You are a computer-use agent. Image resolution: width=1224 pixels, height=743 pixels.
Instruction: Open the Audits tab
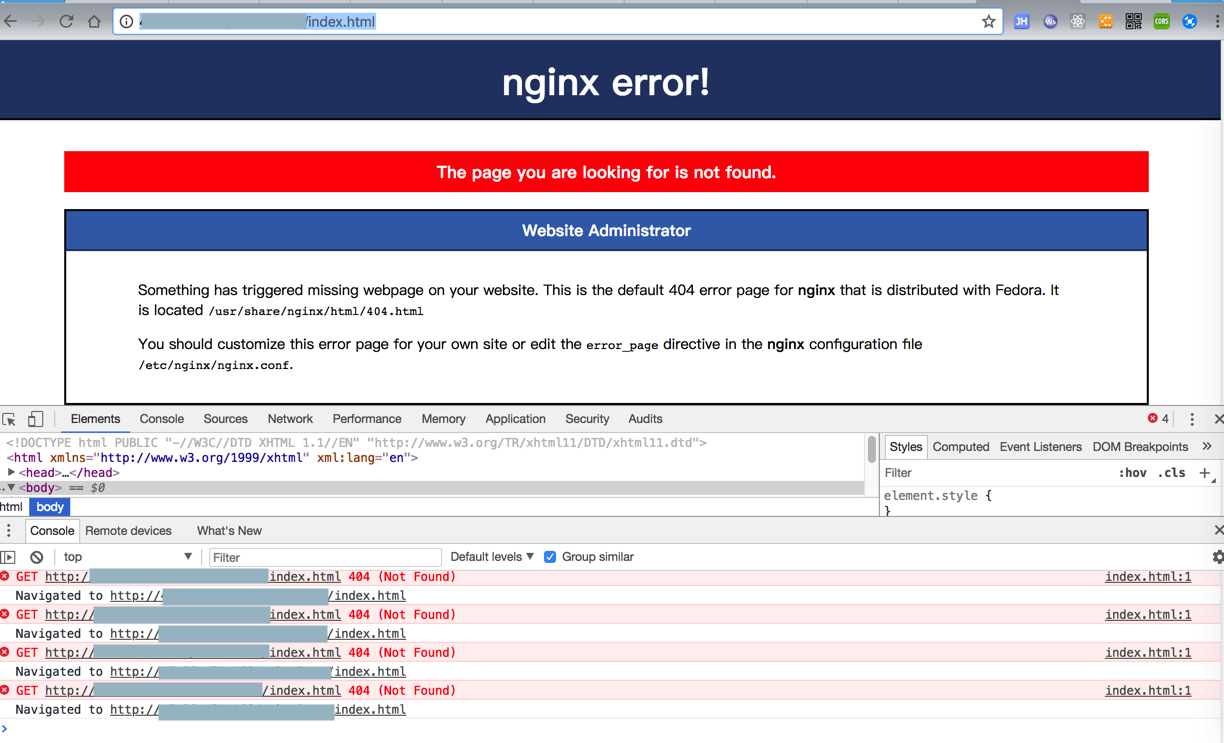point(645,419)
